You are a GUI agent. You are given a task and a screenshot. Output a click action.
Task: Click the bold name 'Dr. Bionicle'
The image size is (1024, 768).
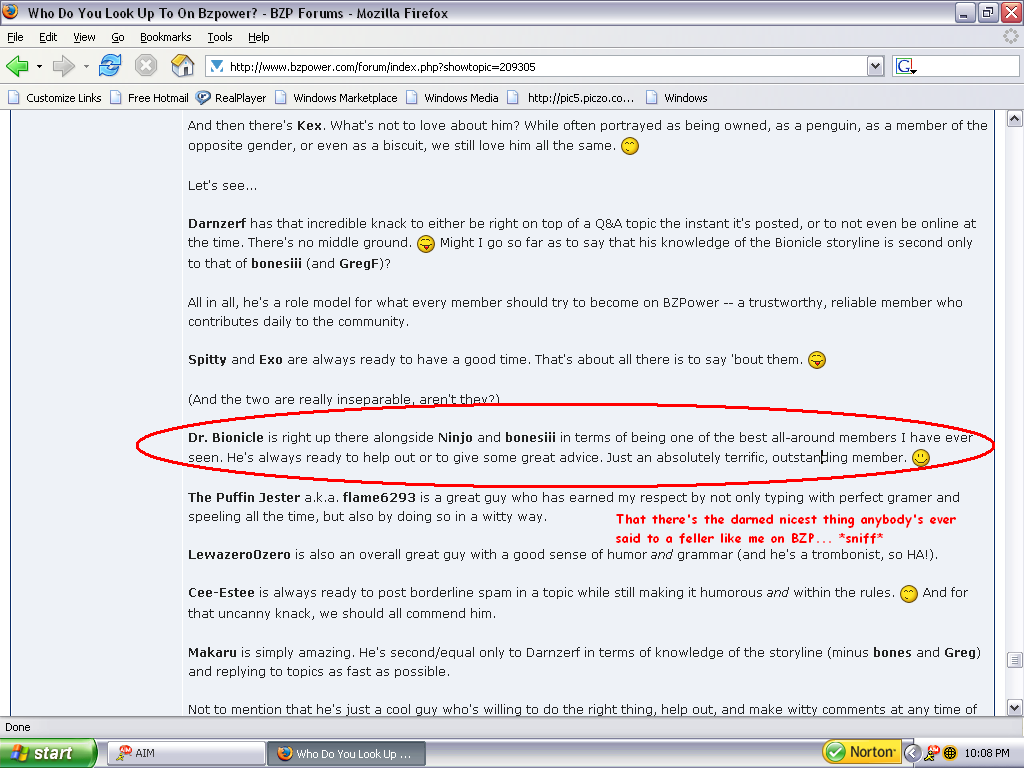point(226,438)
